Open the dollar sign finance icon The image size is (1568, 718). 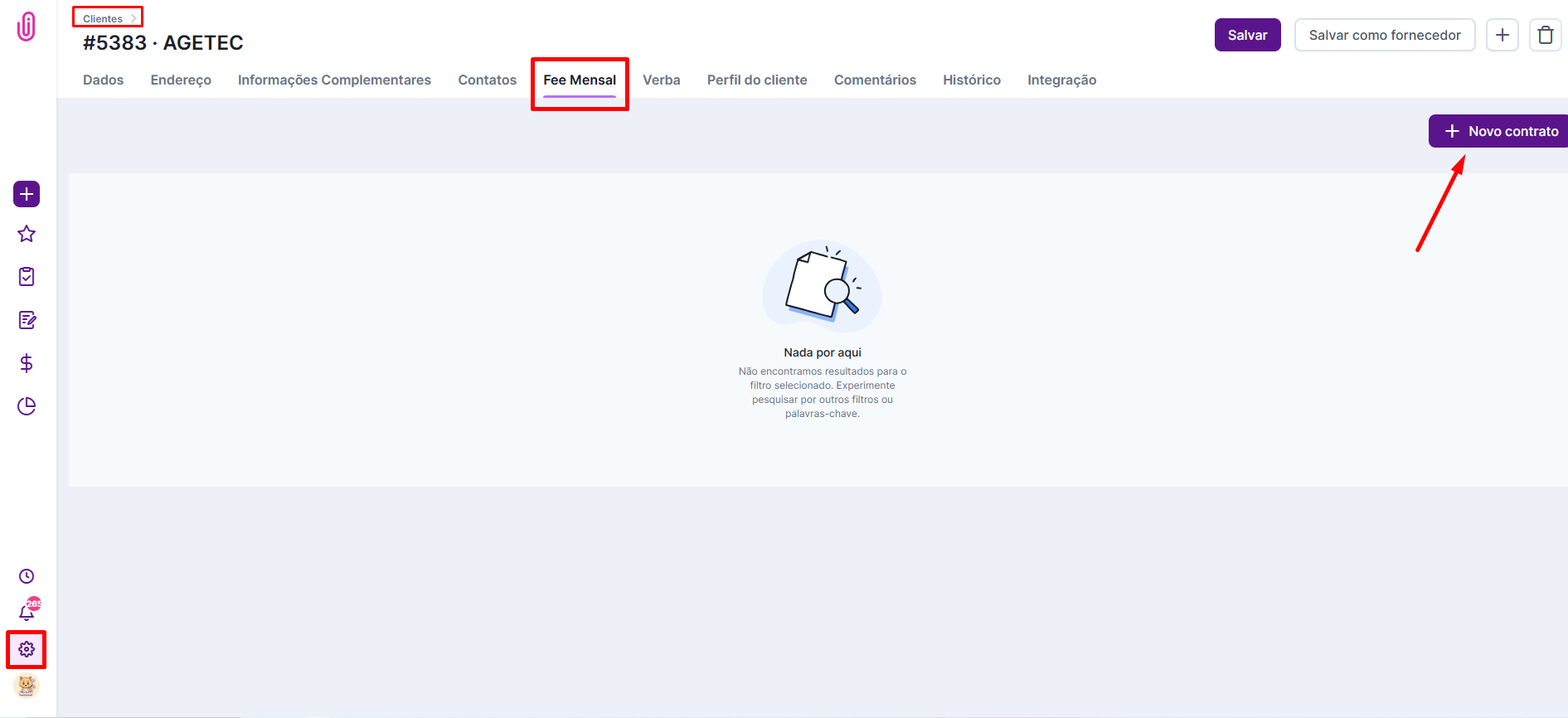pos(27,363)
